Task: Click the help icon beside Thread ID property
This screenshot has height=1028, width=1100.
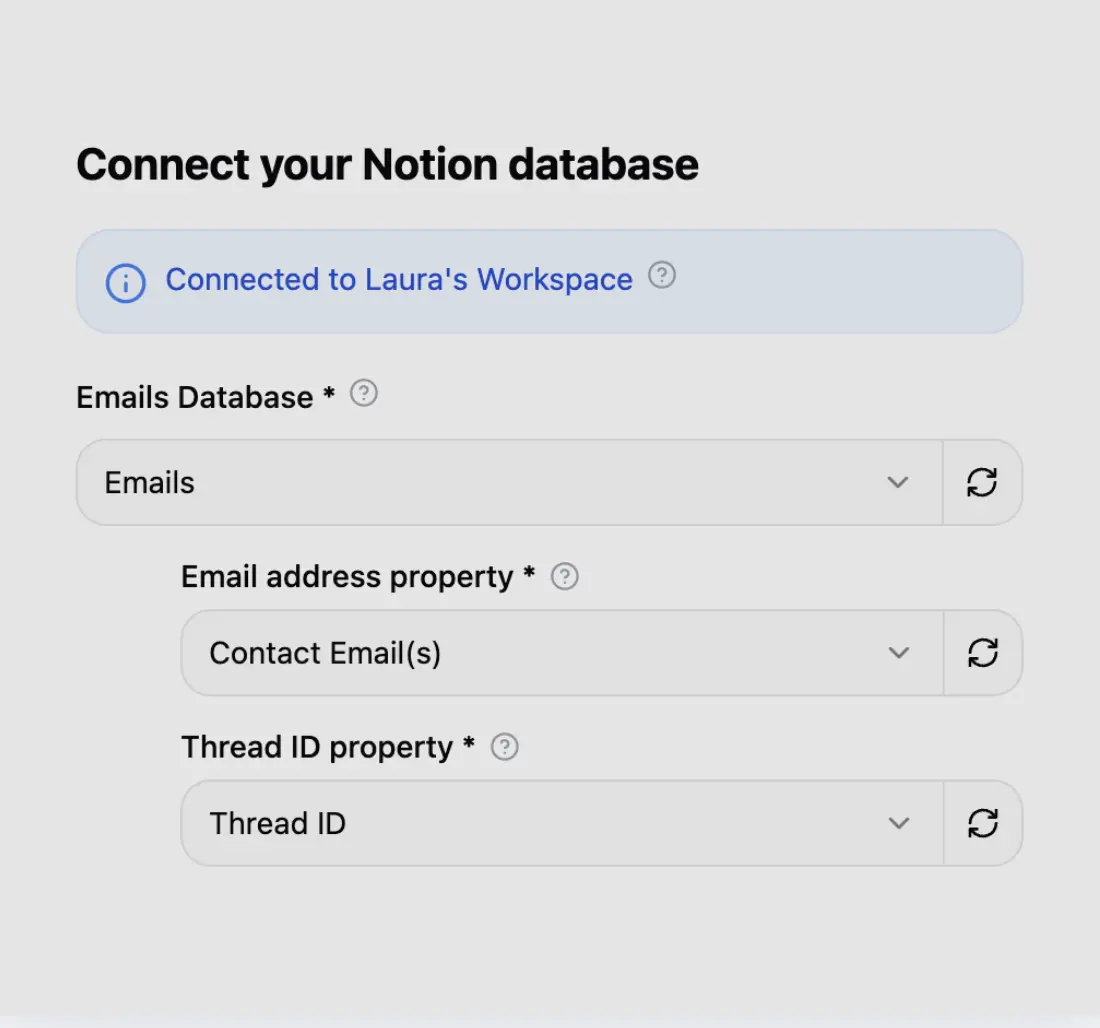Action: [505, 746]
